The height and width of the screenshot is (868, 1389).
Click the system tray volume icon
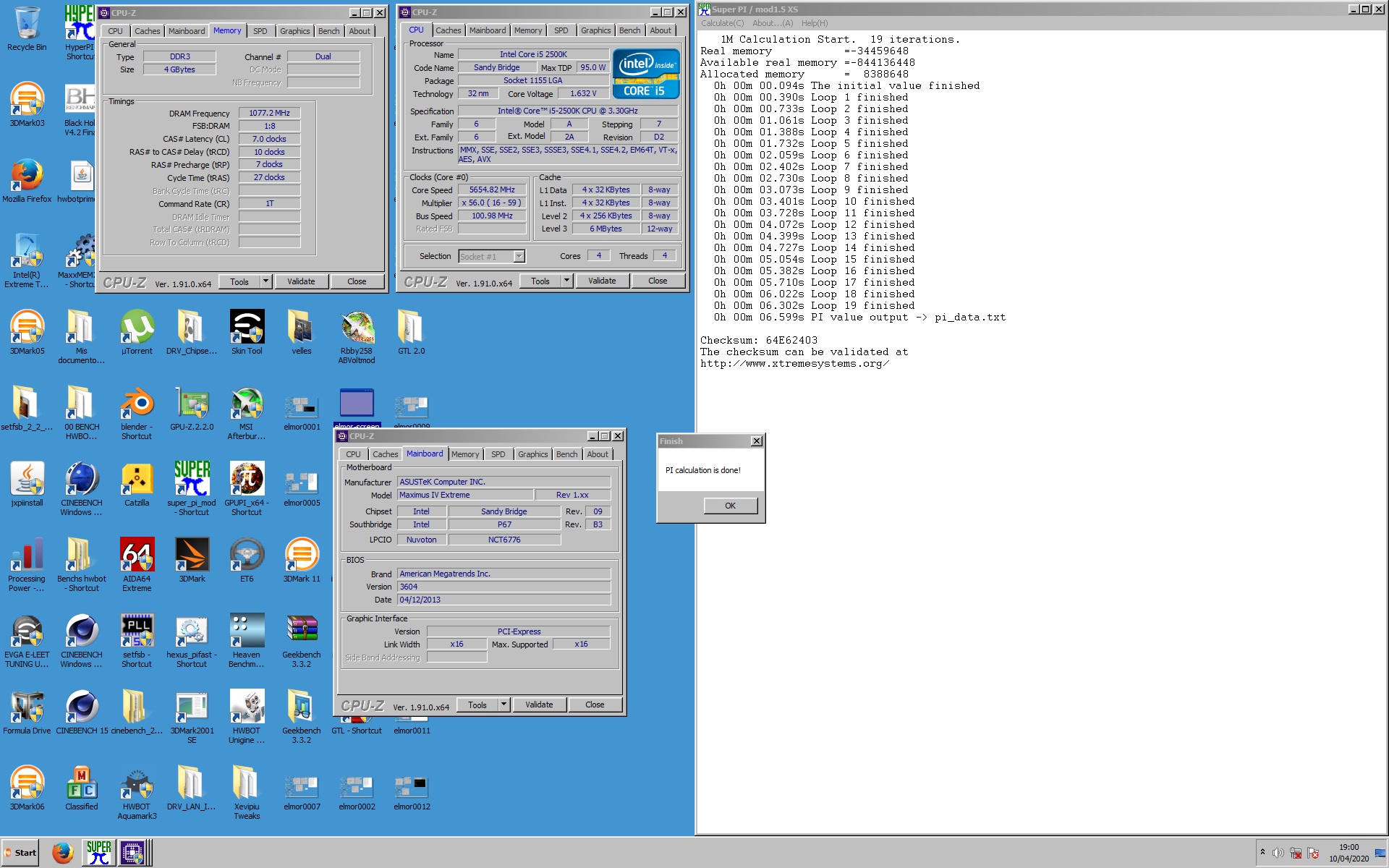(1278, 853)
